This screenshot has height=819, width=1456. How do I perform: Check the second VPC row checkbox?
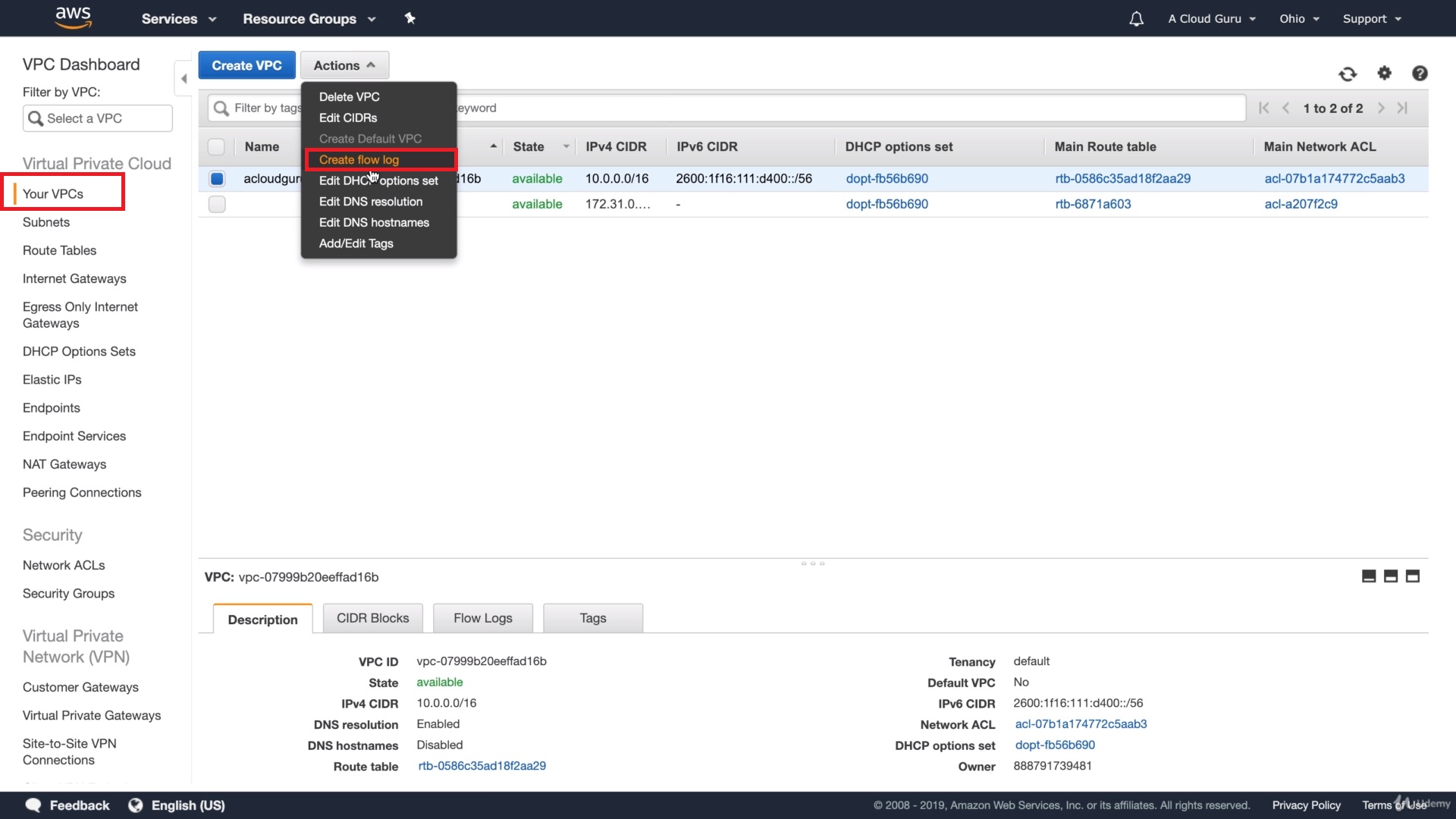tap(217, 204)
